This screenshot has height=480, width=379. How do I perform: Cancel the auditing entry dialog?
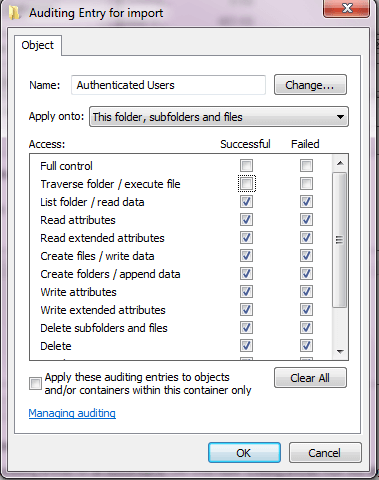point(325,453)
